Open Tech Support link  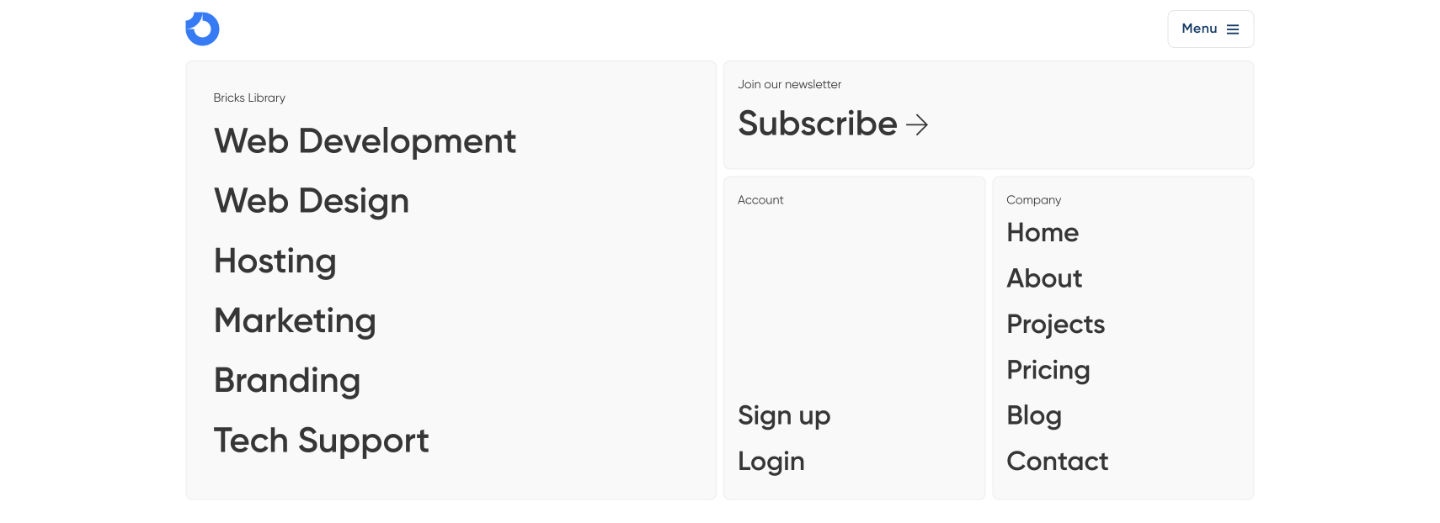pos(321,441)
